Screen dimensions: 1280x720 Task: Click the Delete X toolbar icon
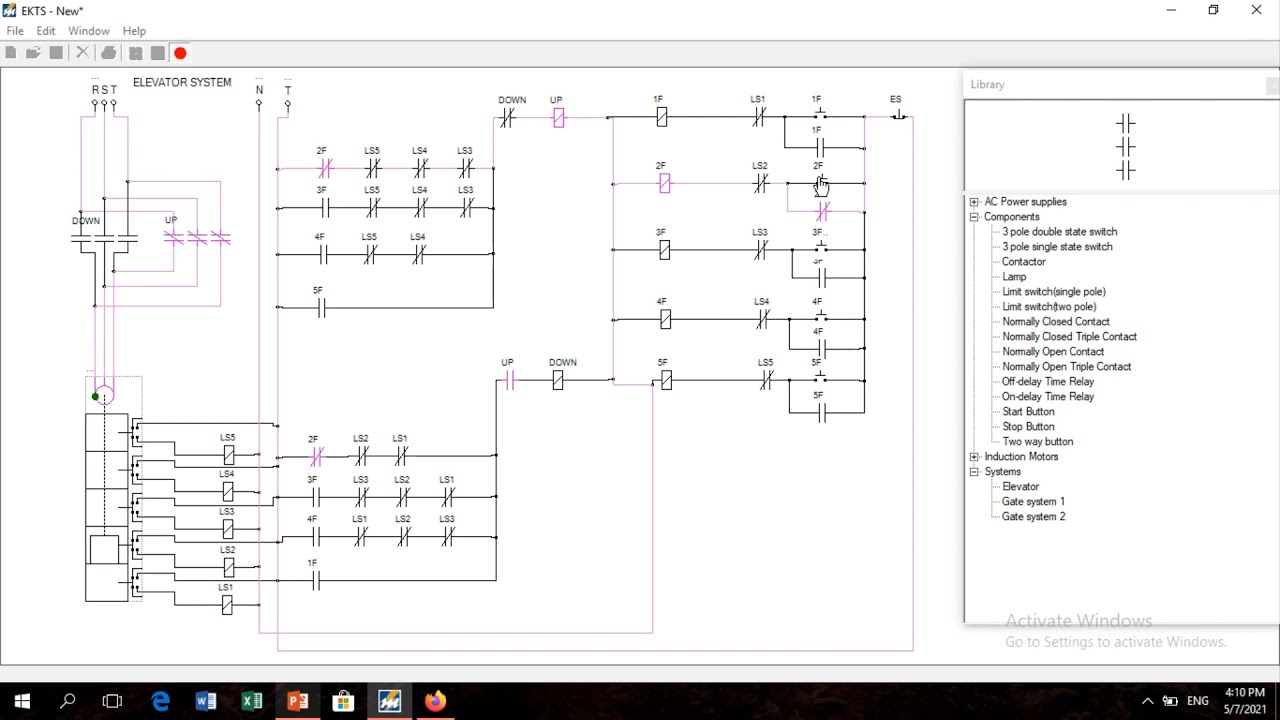83,53
